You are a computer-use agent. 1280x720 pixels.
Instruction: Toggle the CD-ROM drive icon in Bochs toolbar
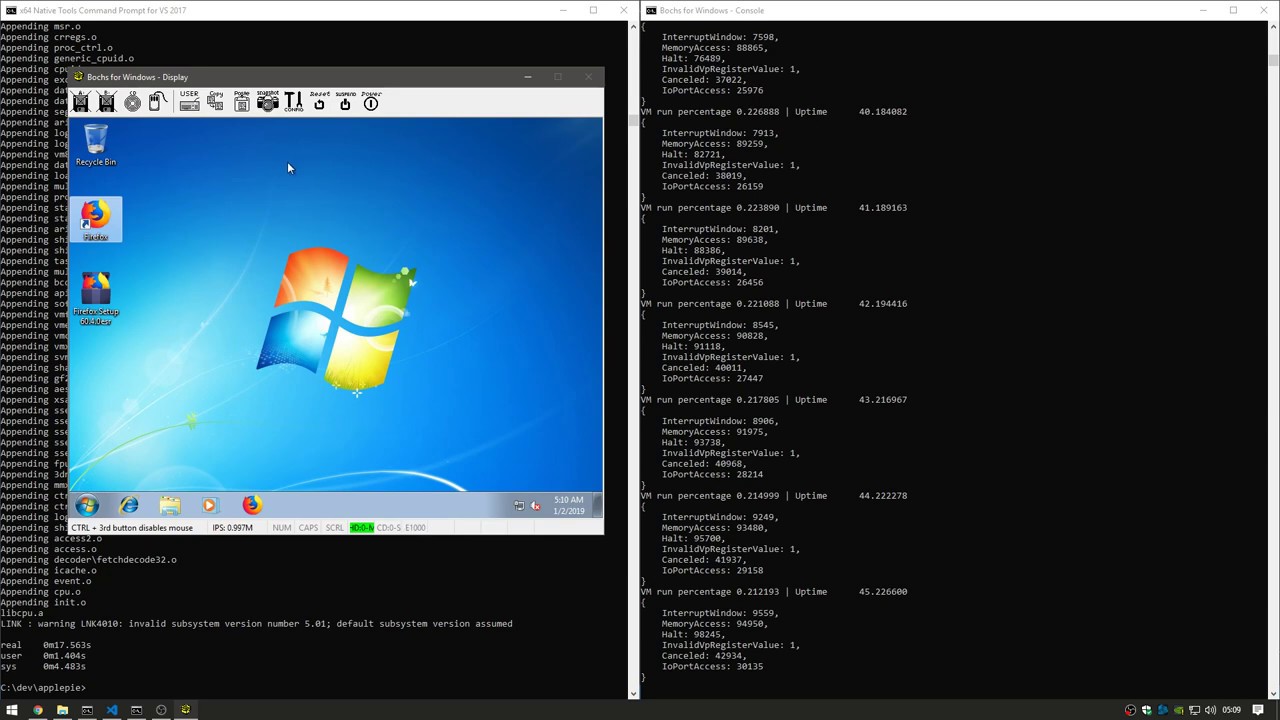[x=132, y=101]
